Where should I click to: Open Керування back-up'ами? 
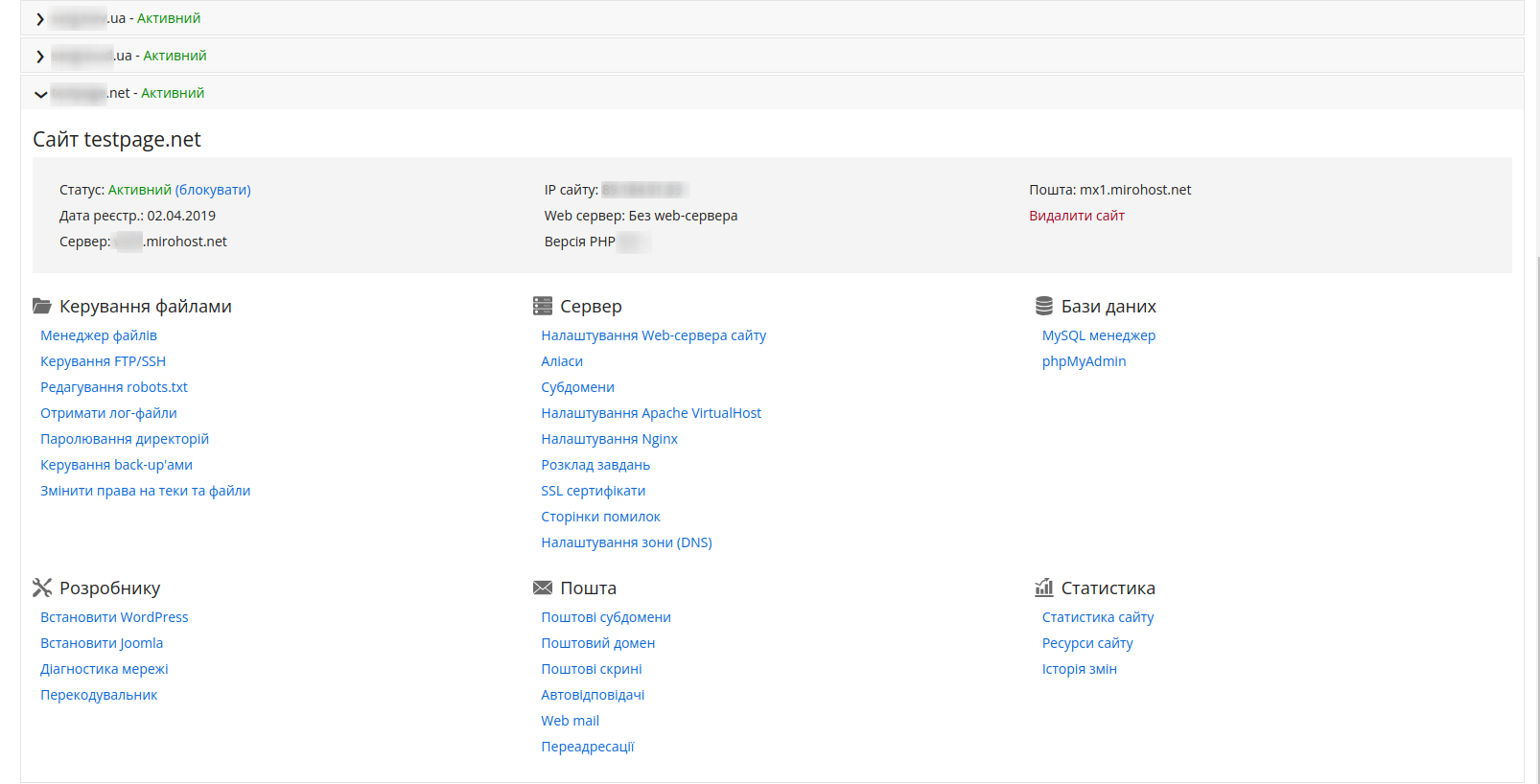pos(116,465)
